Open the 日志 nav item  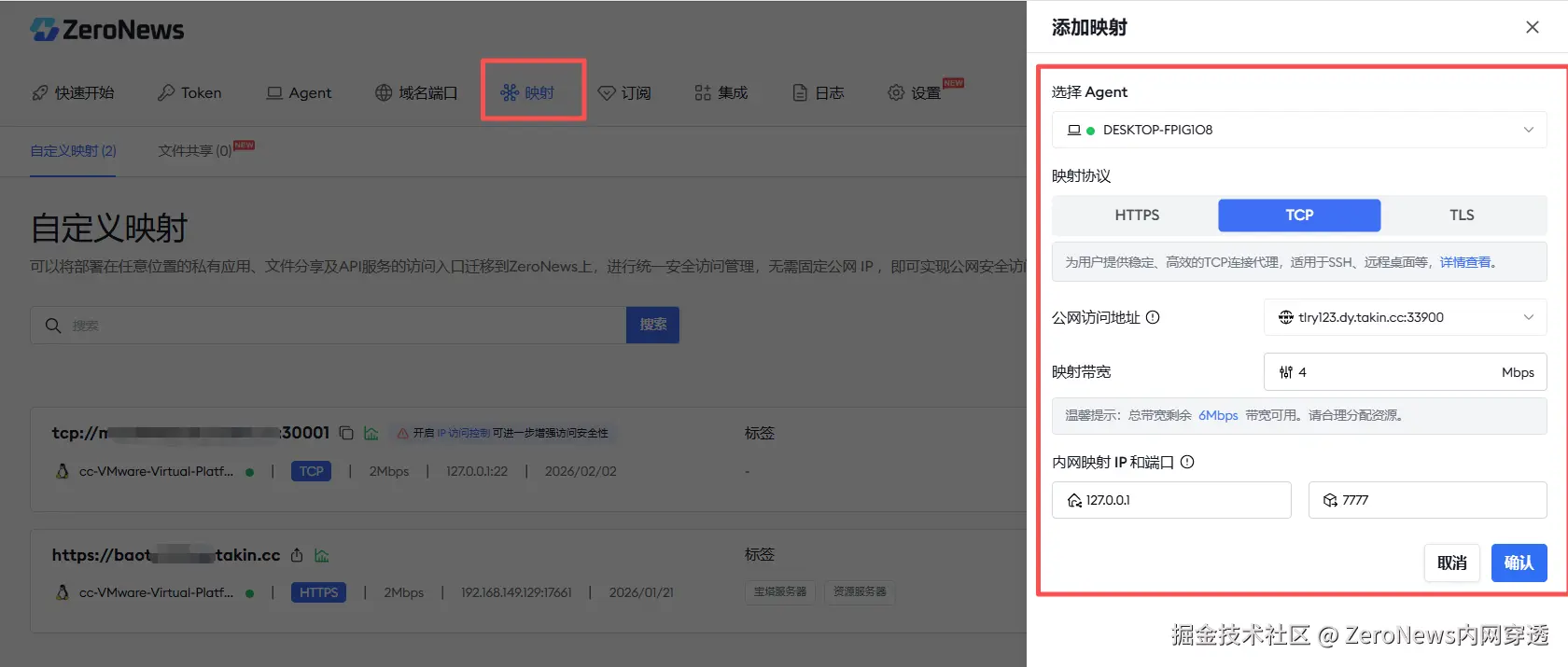tap(819, 92)
